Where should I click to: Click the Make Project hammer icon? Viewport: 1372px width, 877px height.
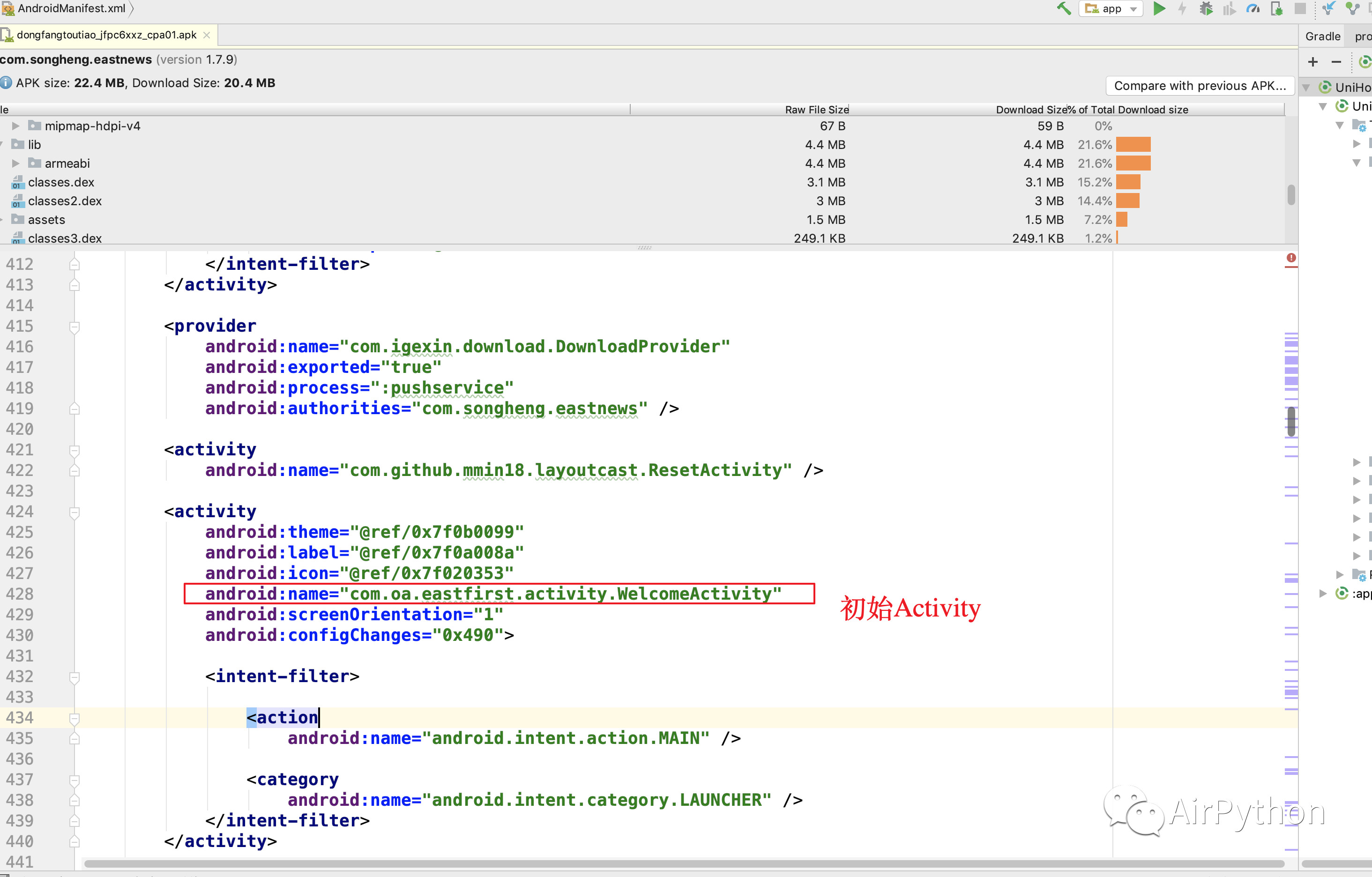(1063, 8)
